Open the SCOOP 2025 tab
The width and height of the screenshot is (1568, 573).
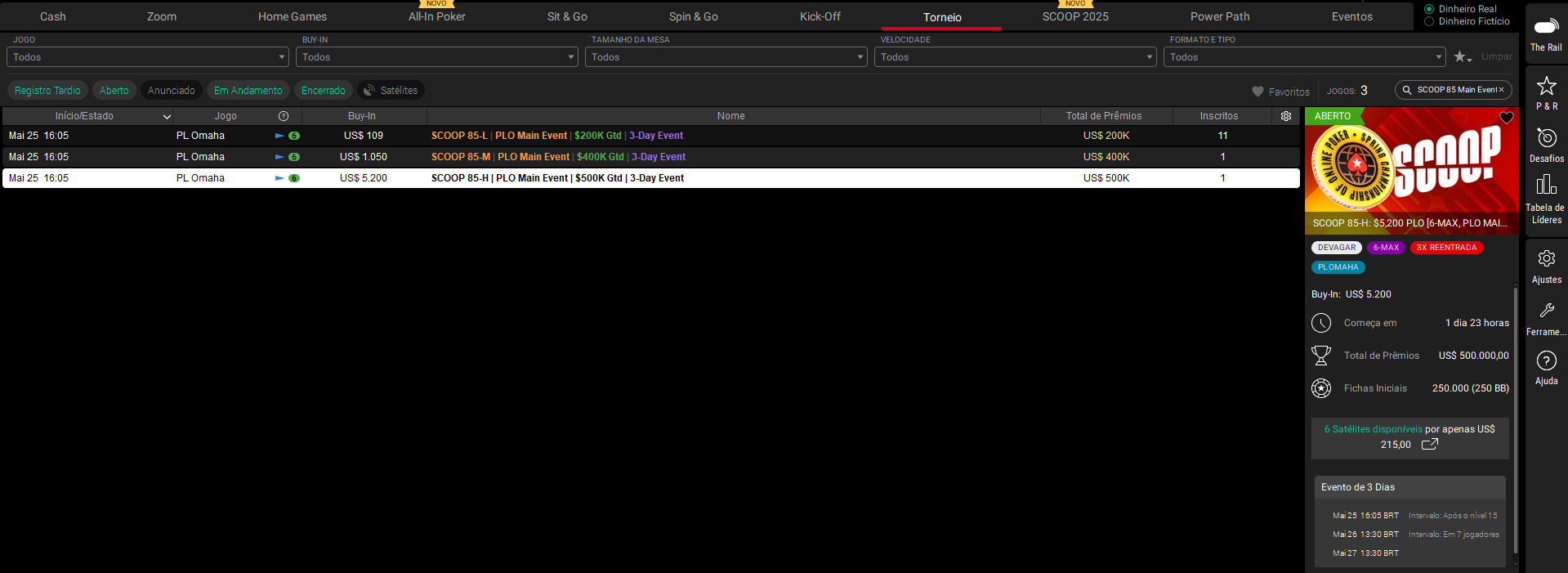click(1075, 16)
